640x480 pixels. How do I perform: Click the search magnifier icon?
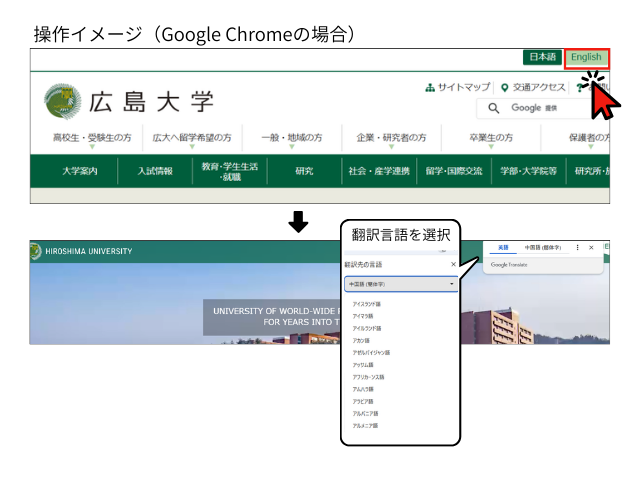(494, 108)
